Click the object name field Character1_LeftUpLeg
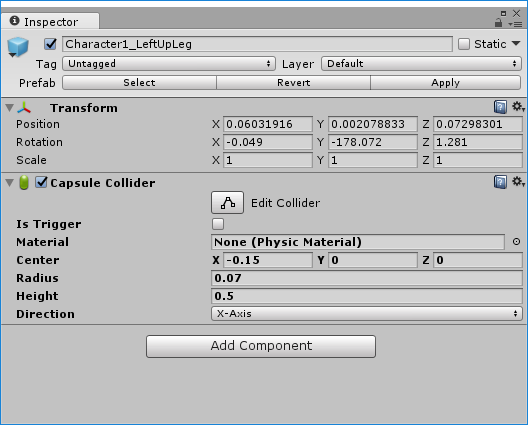The width and height of the screenshot is (528, 425). (257, 44)
